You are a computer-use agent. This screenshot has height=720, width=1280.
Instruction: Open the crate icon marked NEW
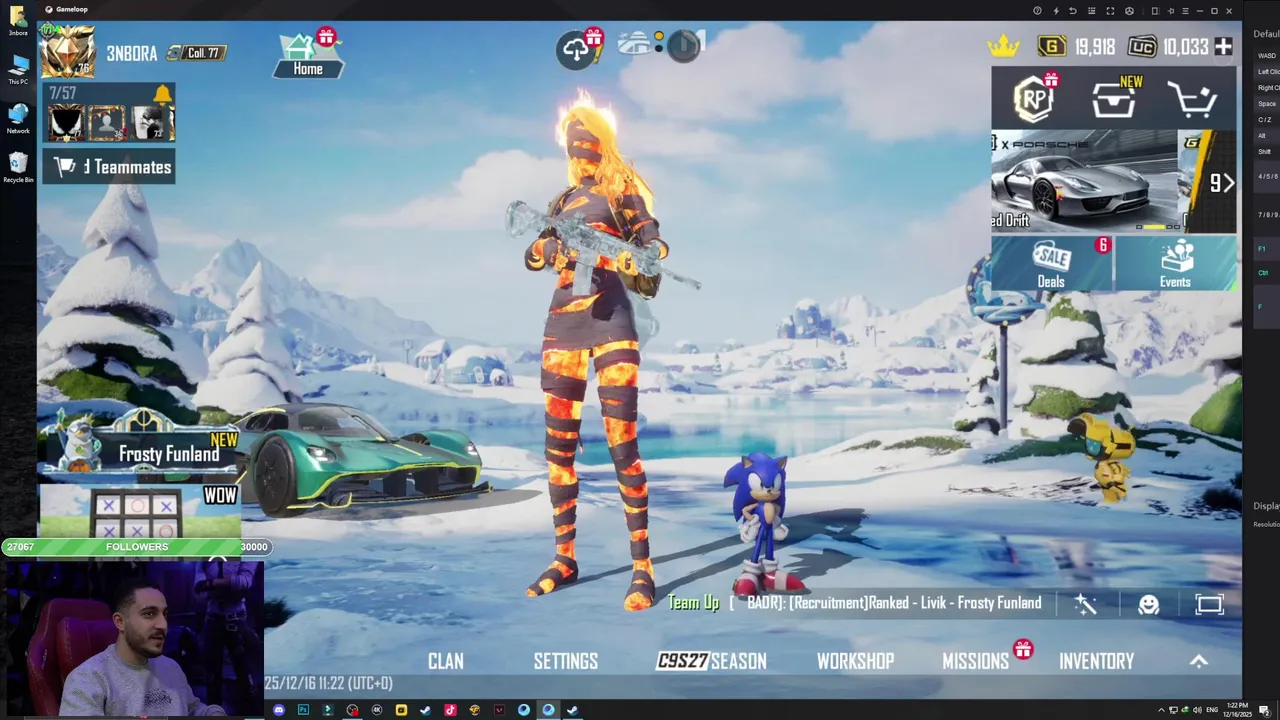pos(1114,99)
